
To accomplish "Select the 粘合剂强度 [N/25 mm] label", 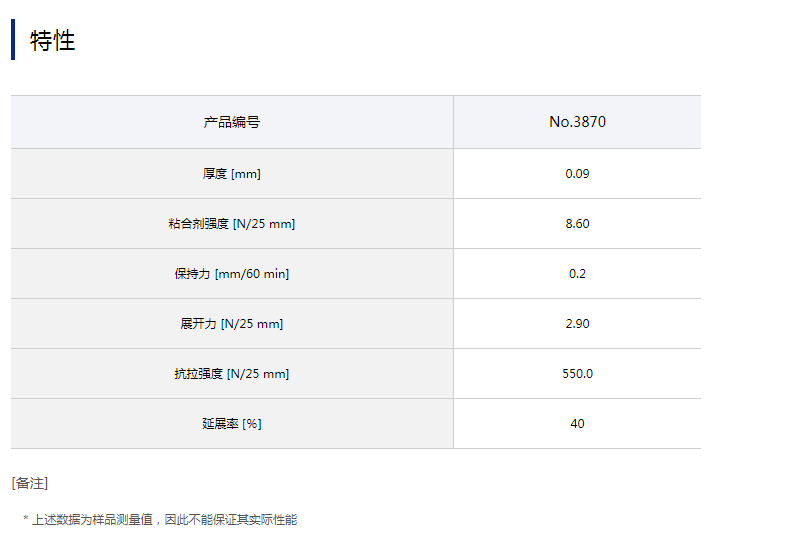I will click(232, 224).
